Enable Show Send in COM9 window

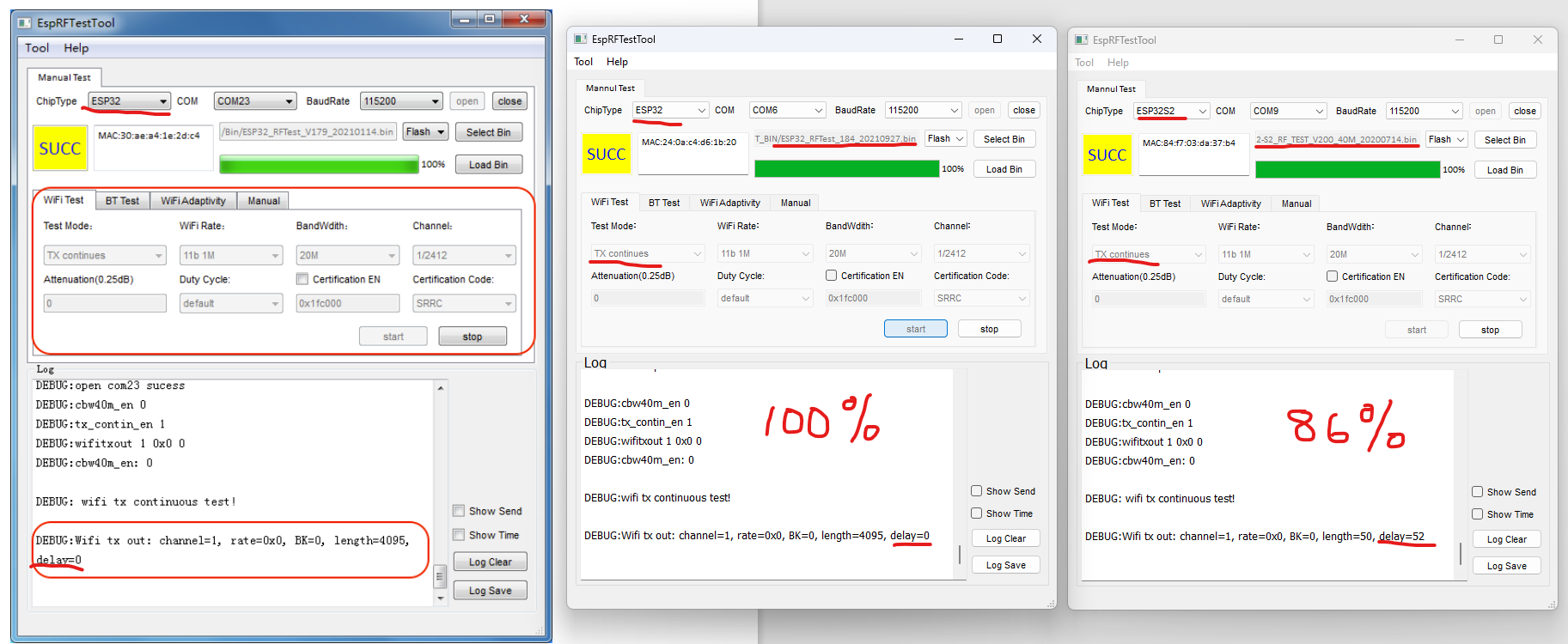(x=1477, y=492)
